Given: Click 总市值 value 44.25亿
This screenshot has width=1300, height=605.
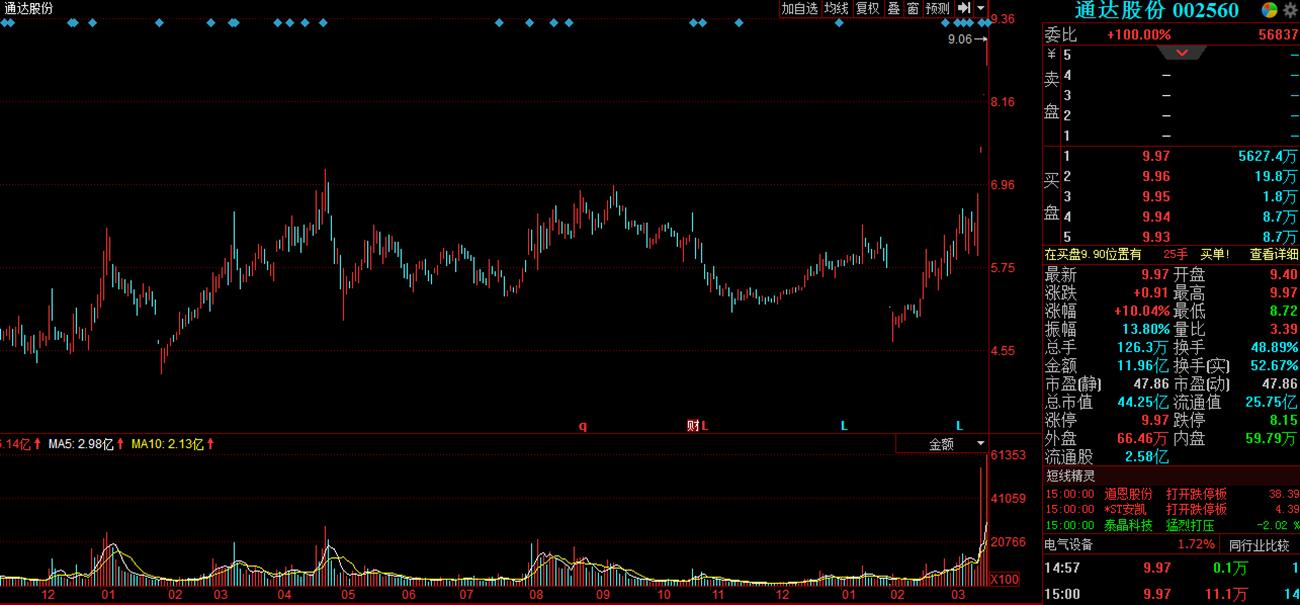Looking at the screenshot, I should (x=1143, y=402).
